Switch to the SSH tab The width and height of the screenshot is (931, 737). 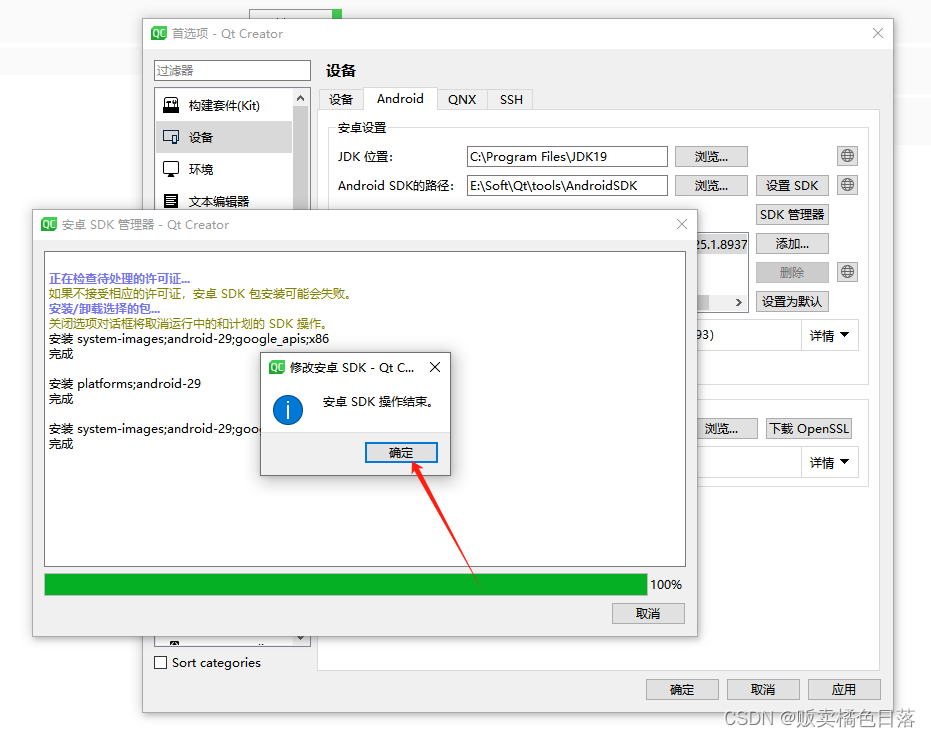click(x=510, y=99)
